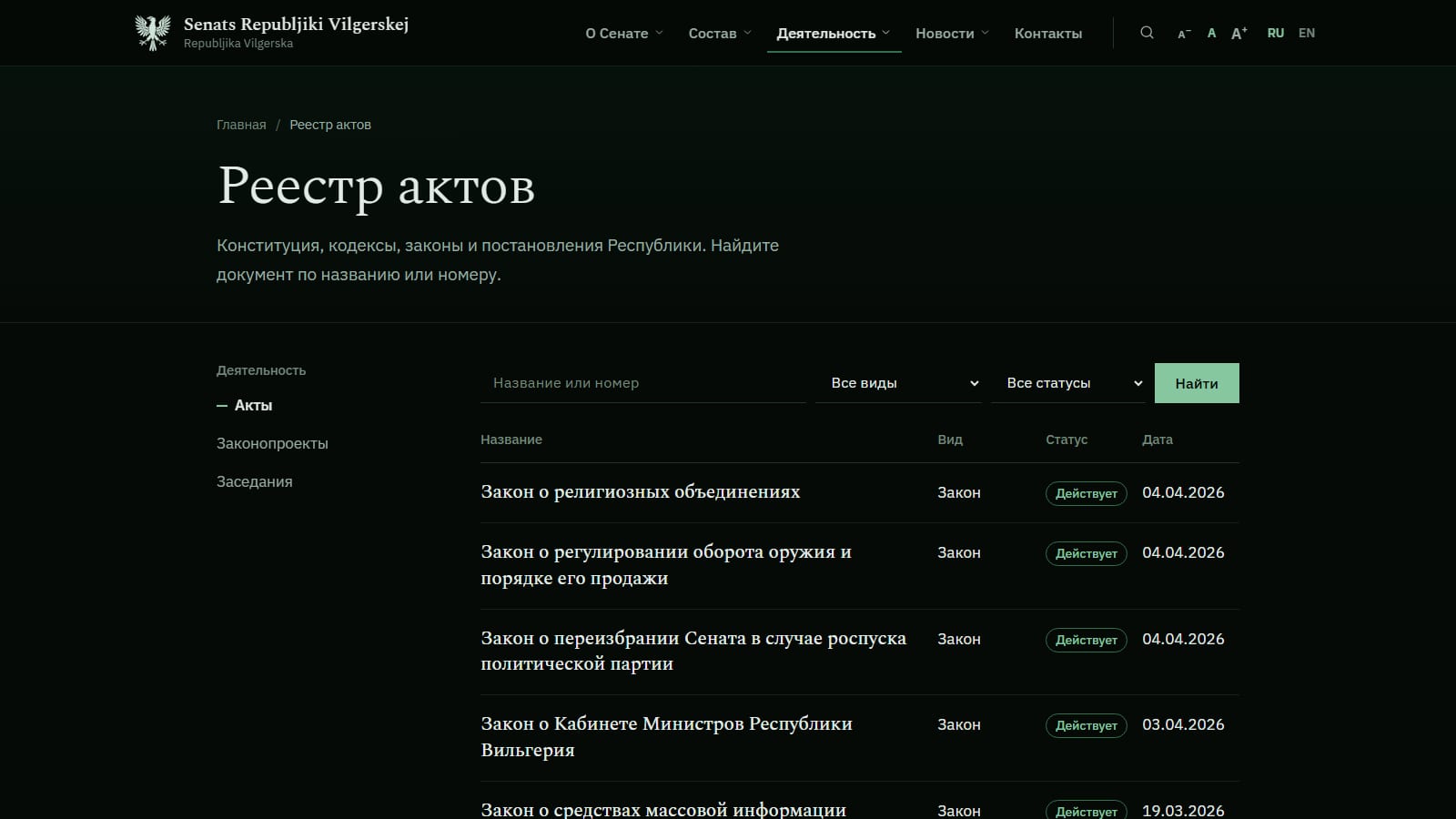The height and width of the screenshot is (819, 1456).
Task: Open the Контакты page
Action: (x=1048, y=33)
